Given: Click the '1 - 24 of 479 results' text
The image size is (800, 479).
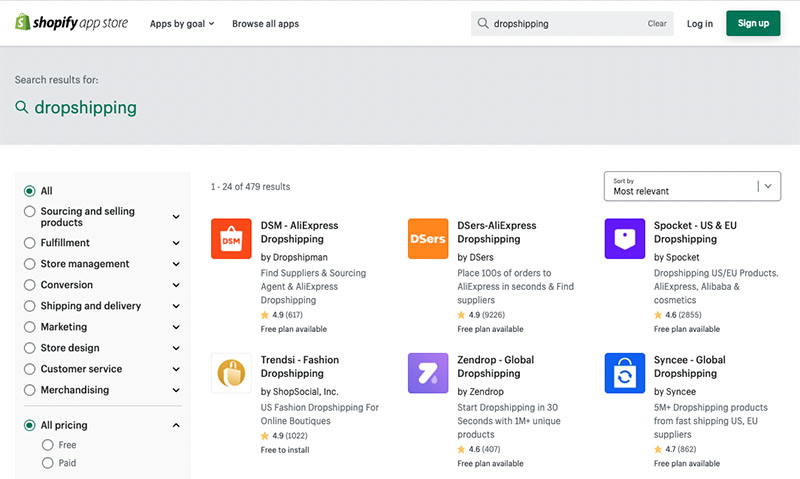Looking at the screenshot, I should [x=251, y=187].
